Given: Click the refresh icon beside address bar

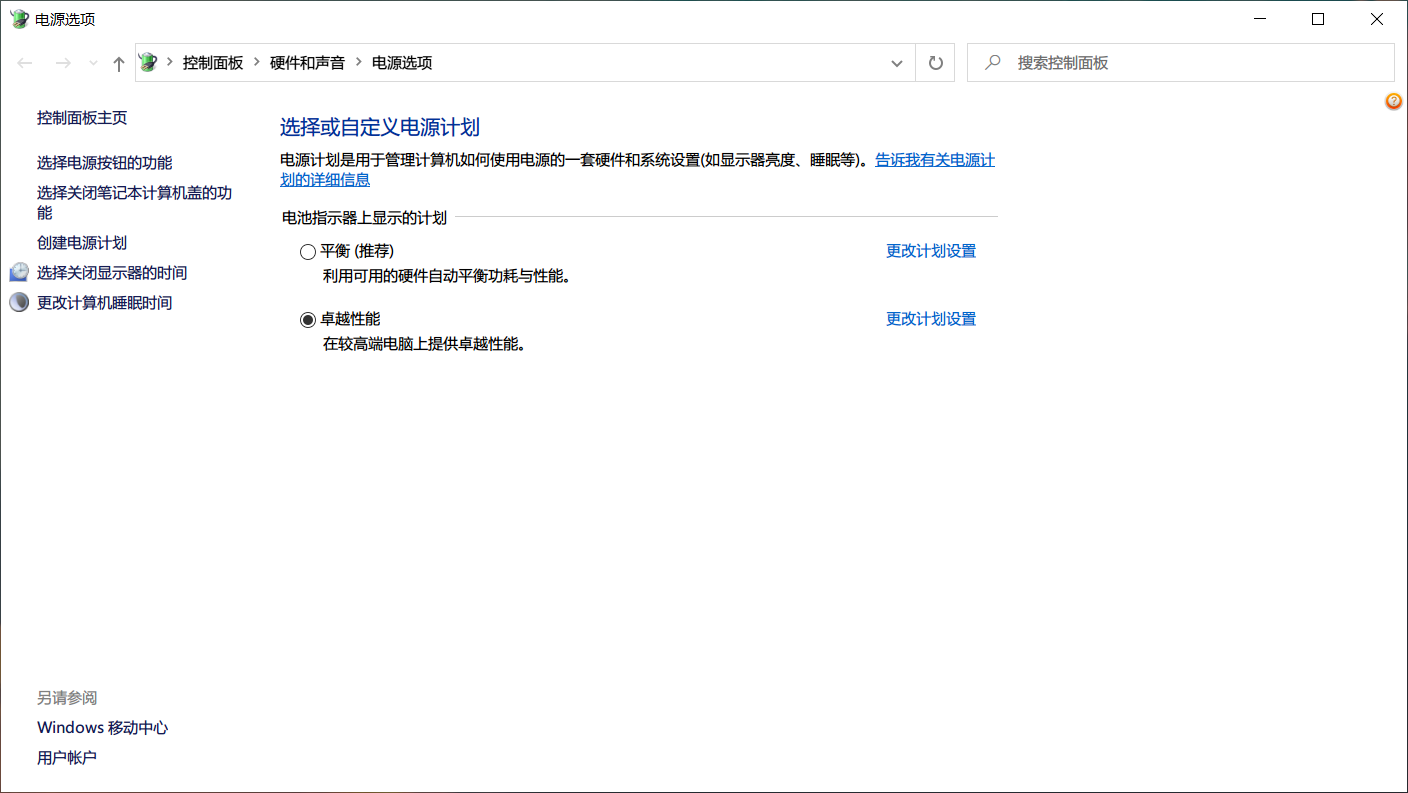Looking at the screenshot, I should [x=935, y=63].
